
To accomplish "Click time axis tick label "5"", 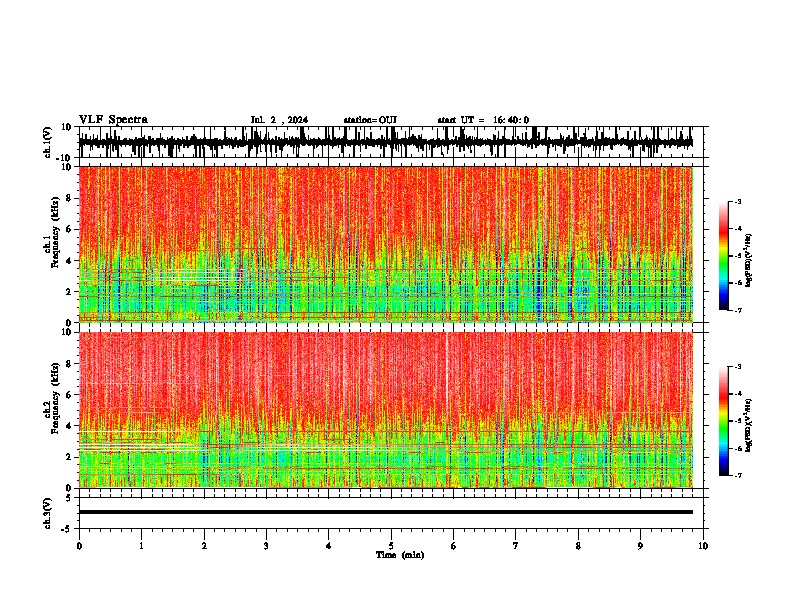I will pos(391,546).
